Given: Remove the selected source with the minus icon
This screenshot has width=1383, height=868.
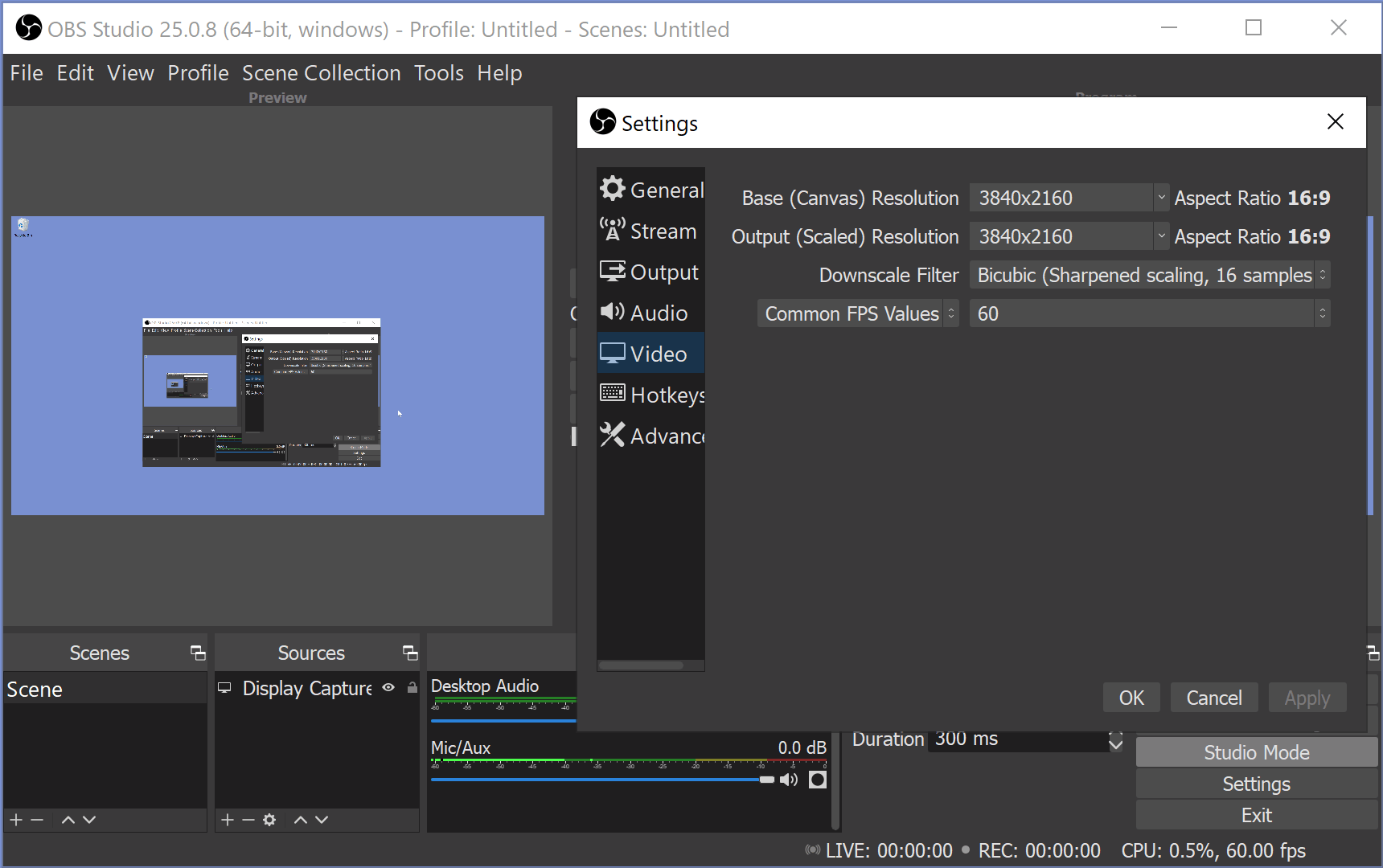Looking at the screenshot, I should [x=248, y=820].
